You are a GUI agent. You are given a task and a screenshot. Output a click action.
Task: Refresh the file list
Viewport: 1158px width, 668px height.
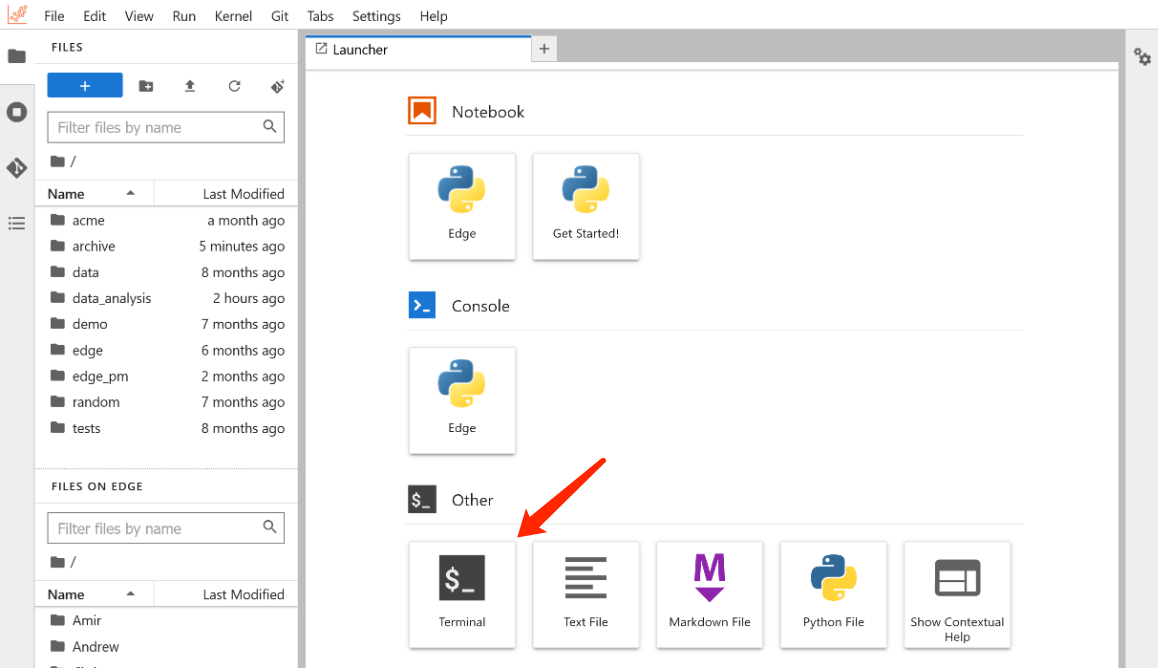(234, 86)
